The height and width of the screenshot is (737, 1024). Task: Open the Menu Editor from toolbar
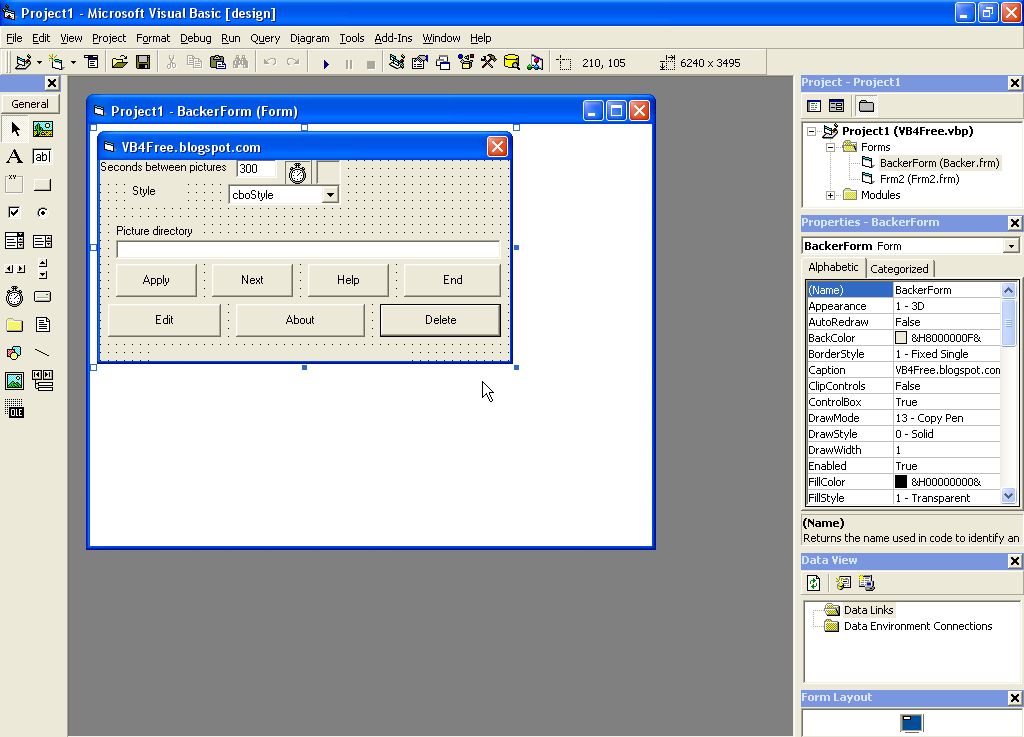(x=92, y=62)
